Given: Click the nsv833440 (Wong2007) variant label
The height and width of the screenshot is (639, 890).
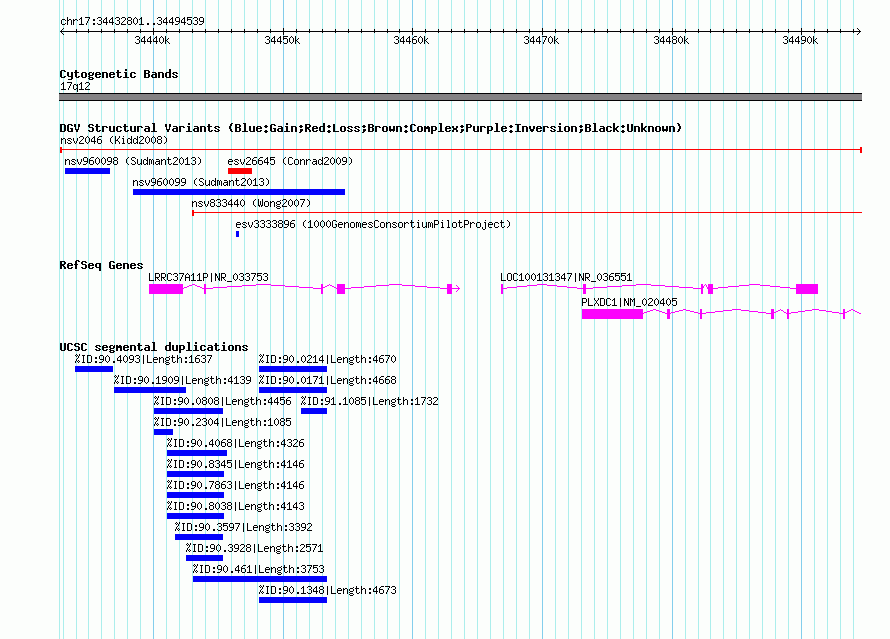Looking at the screenshot, I should (251, 203).
